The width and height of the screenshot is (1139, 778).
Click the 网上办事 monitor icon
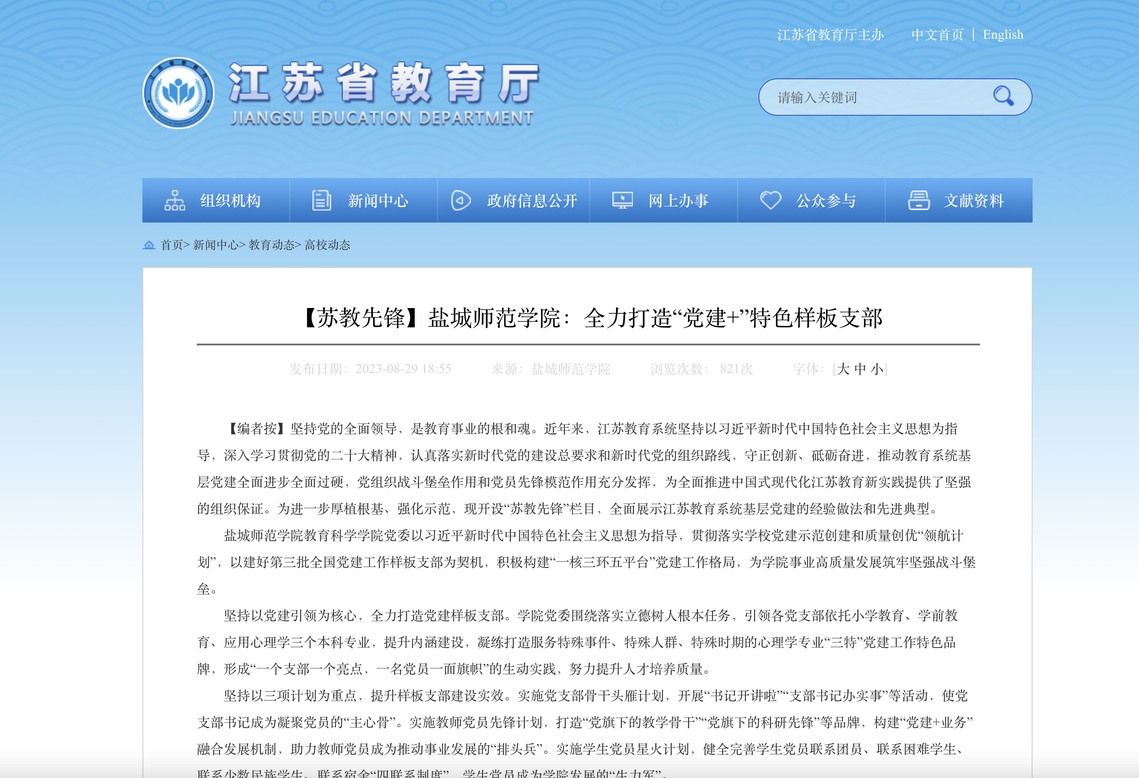[622, 200]
